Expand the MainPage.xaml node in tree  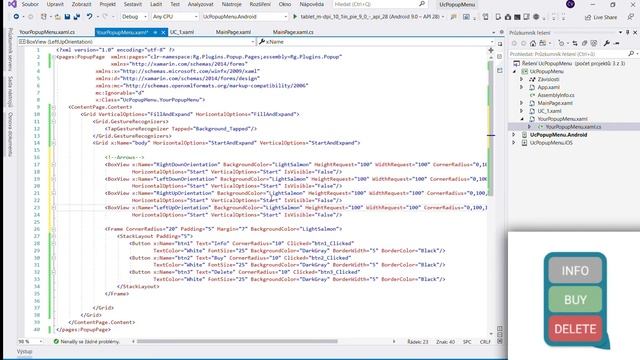click(522, 103)
